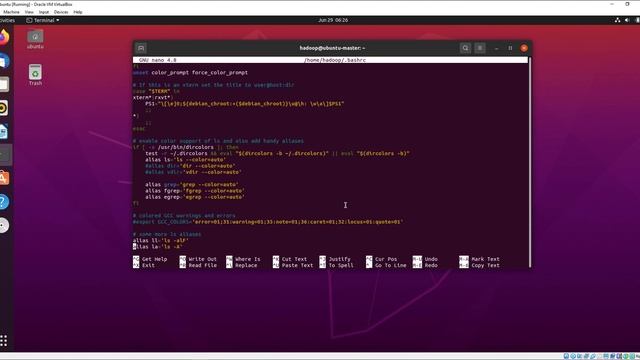Minimize the VirtualBox host window
Screen dimensions: 640x360
612,4
